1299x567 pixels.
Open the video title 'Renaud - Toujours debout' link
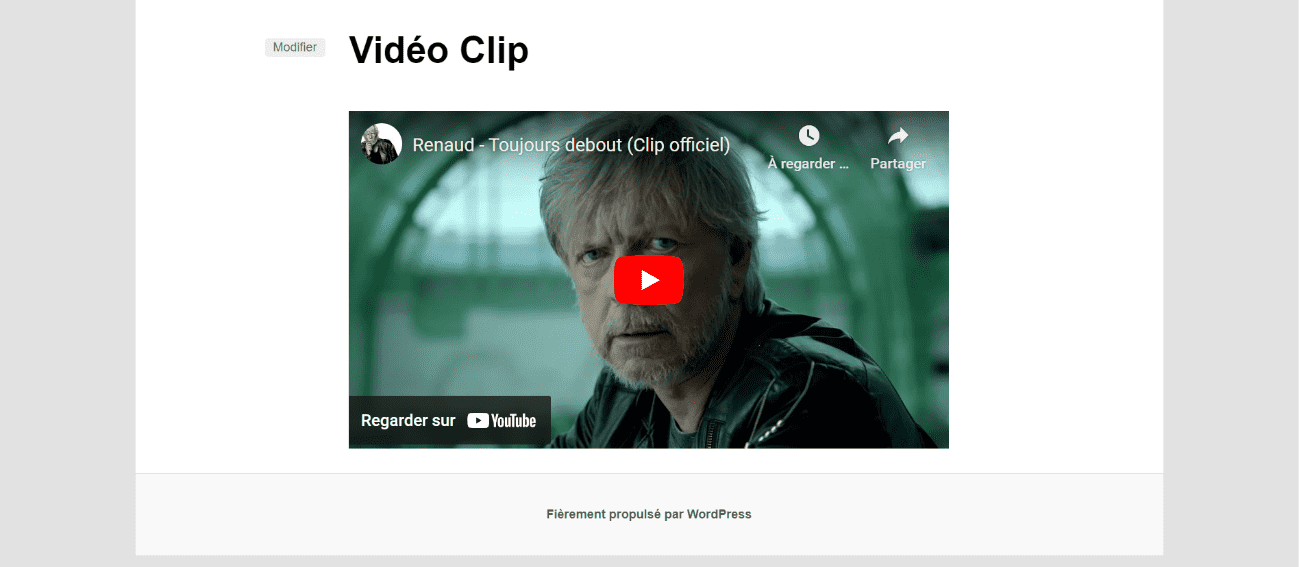tap(571, 145)
